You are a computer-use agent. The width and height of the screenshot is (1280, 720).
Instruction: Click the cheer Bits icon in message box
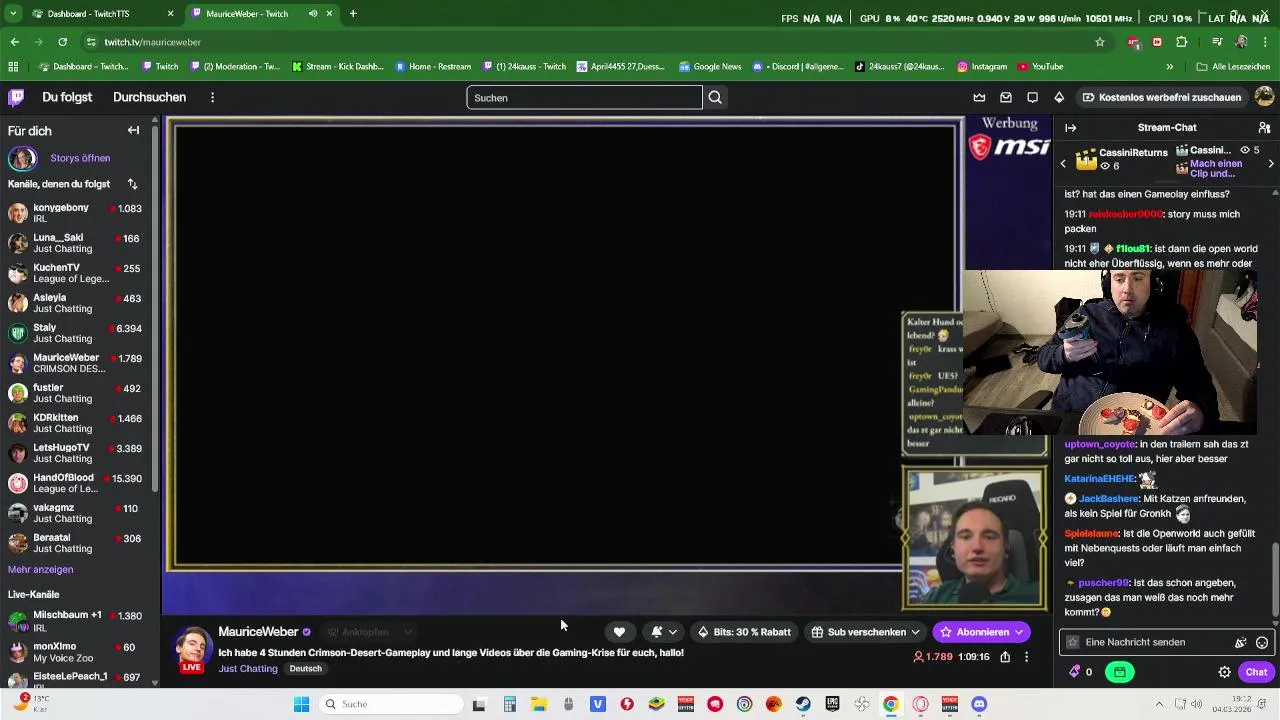[x=1241, y=642]
